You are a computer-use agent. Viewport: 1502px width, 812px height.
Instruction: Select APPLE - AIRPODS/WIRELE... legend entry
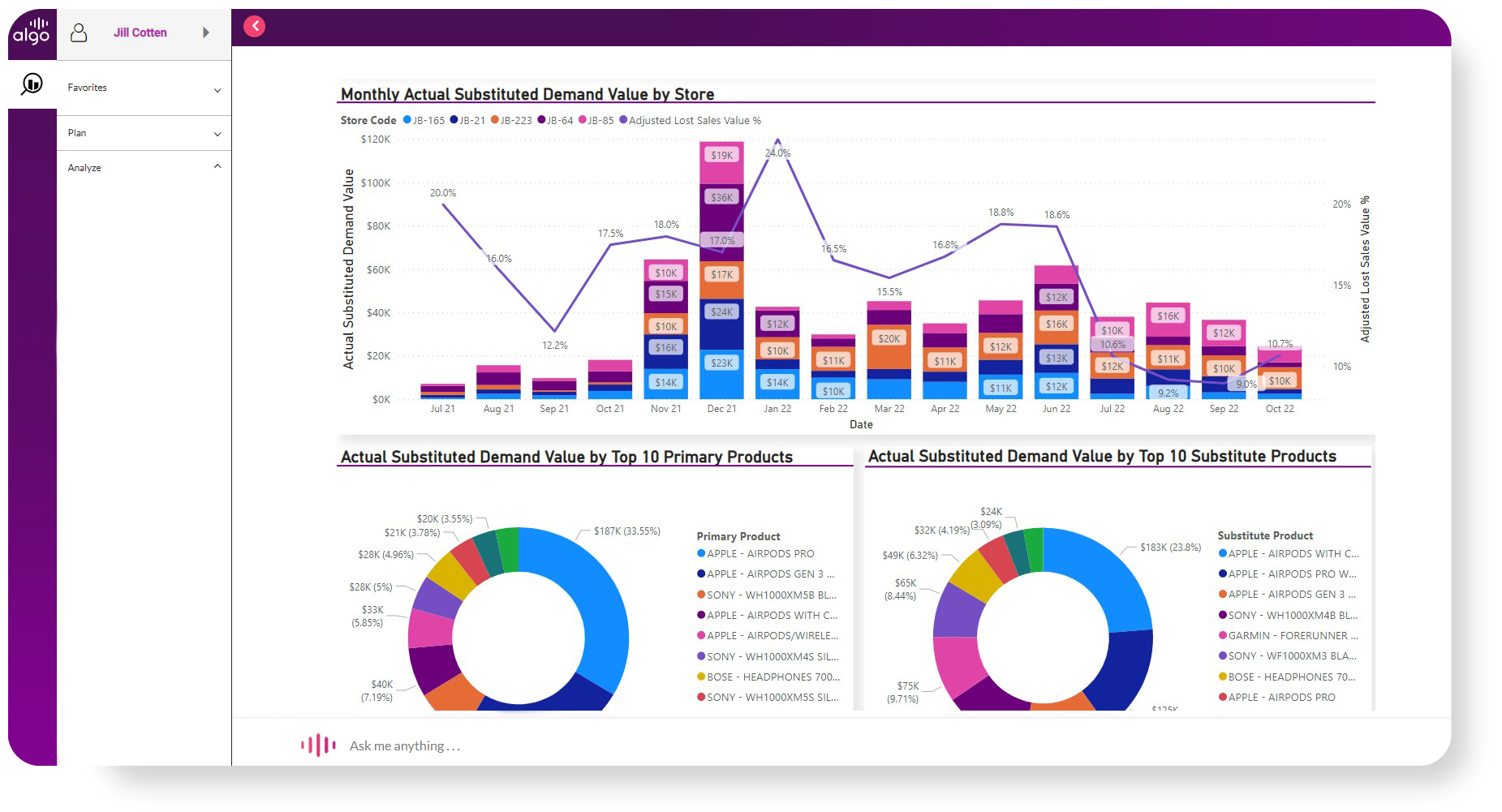pos(768,635)
